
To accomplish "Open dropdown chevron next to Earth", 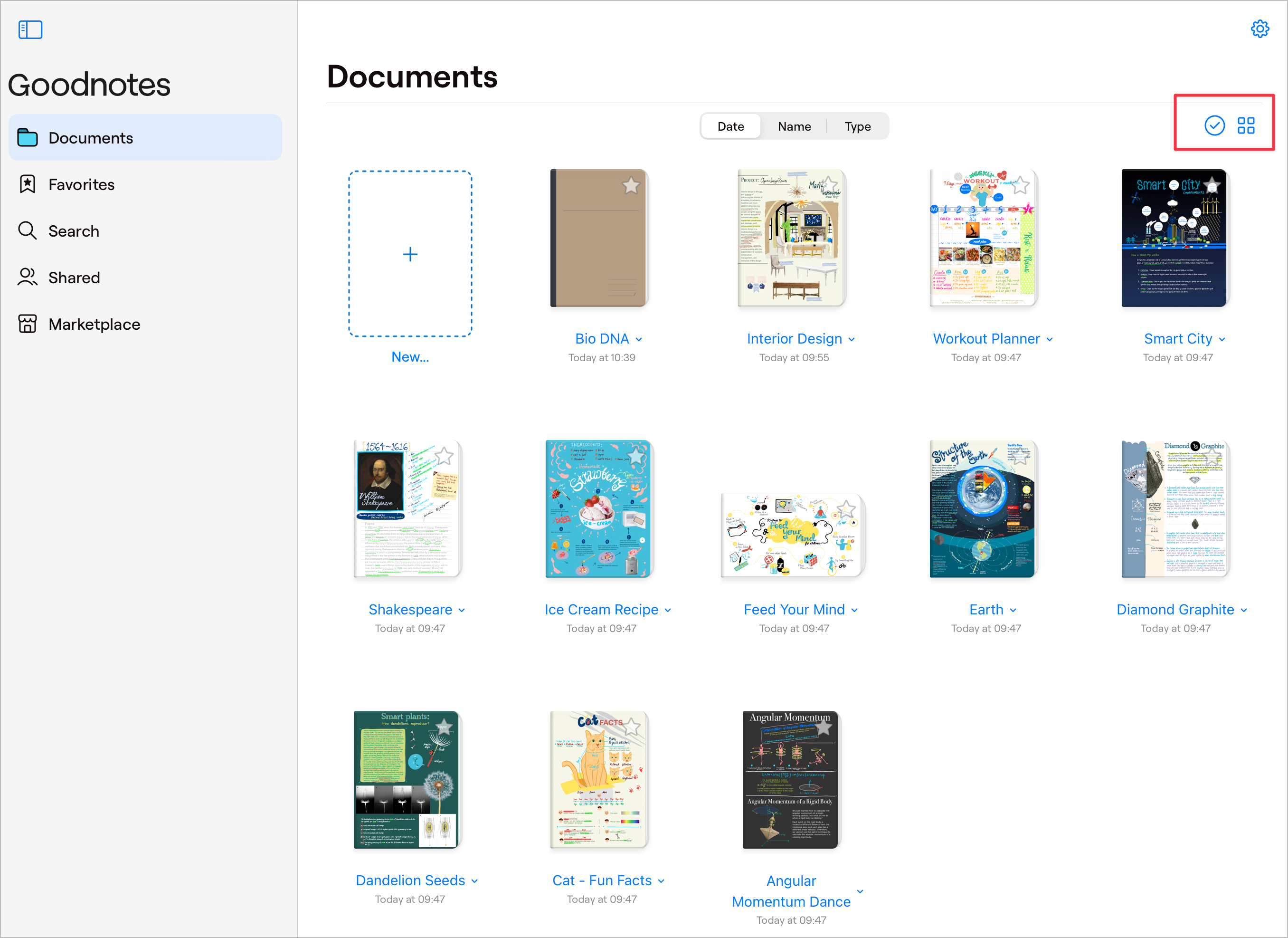I will (x=1013, y=610).
